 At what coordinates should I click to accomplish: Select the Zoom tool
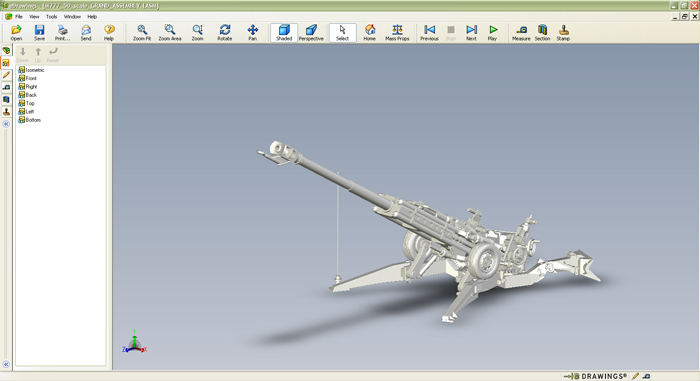coord(197,33)
